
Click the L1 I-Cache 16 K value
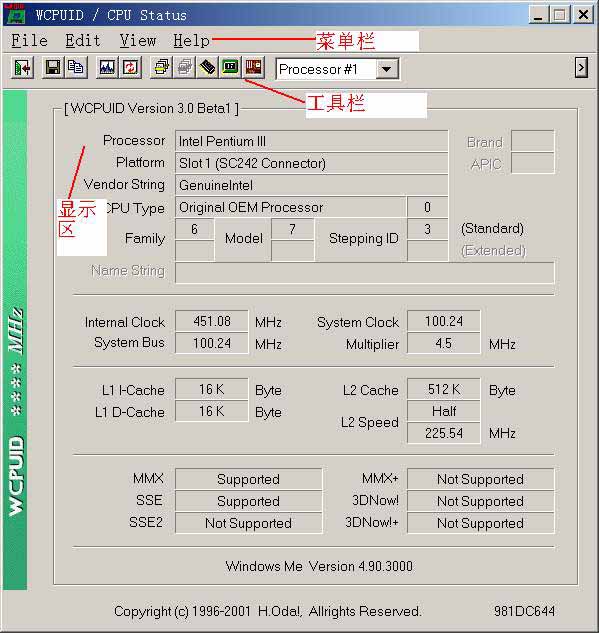pyautogui.click(x=212, y=389)
